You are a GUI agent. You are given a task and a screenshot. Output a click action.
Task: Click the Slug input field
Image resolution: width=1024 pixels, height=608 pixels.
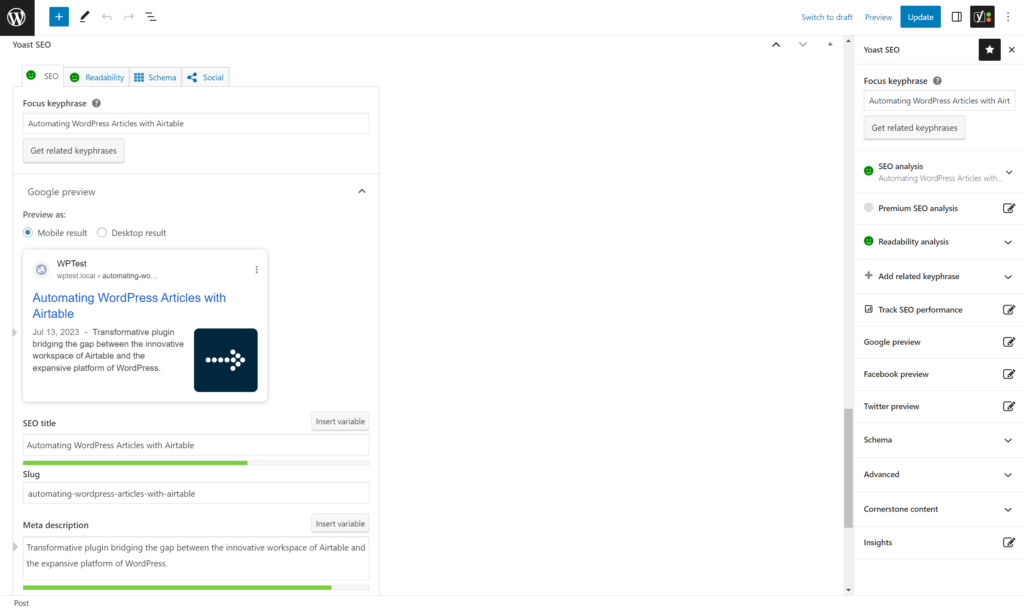[196, 494]
